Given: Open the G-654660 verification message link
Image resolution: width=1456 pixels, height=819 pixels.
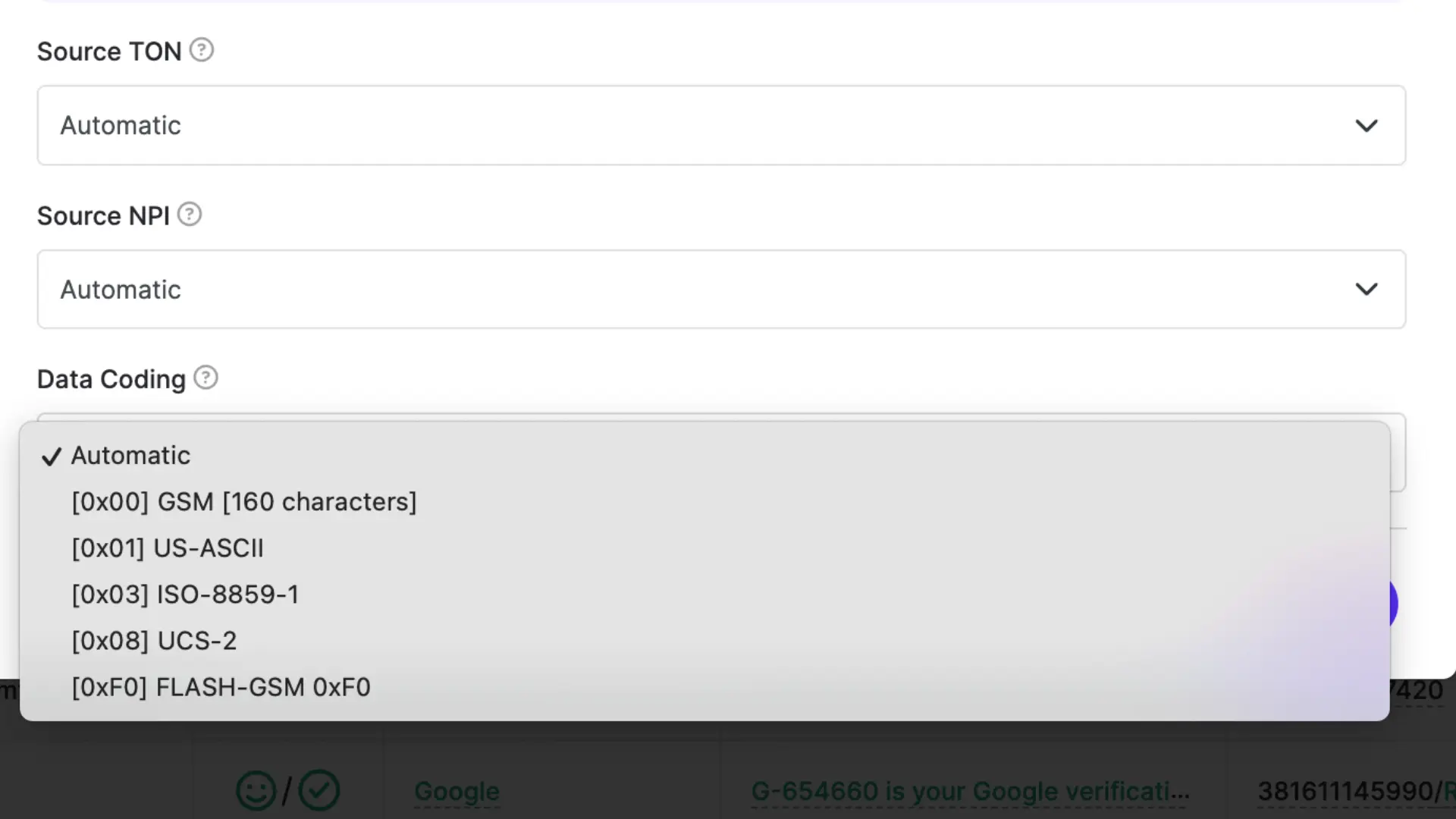Looking at the screenshot, I should (970, 791).
